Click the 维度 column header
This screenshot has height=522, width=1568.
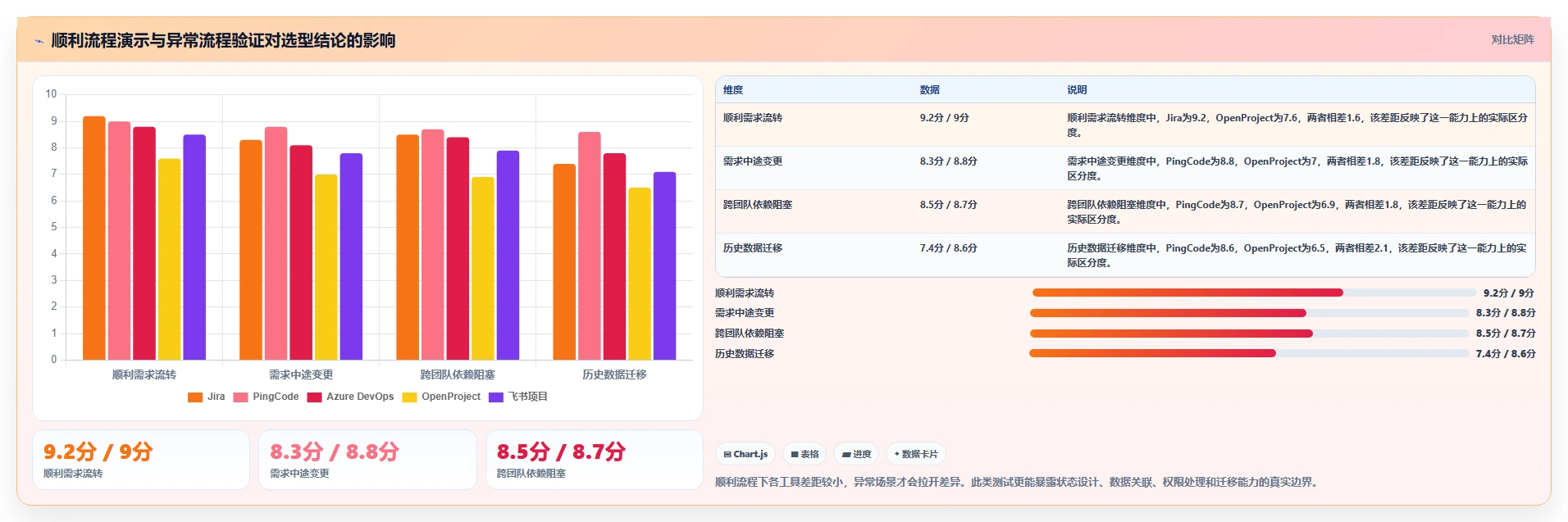point(733,90)
